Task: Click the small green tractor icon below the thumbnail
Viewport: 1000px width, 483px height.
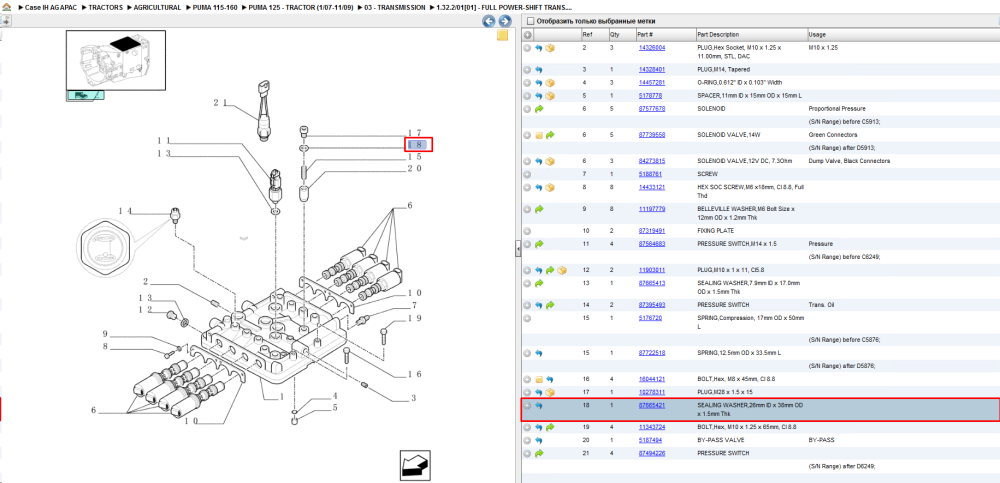Action: (x=85, y=96)
